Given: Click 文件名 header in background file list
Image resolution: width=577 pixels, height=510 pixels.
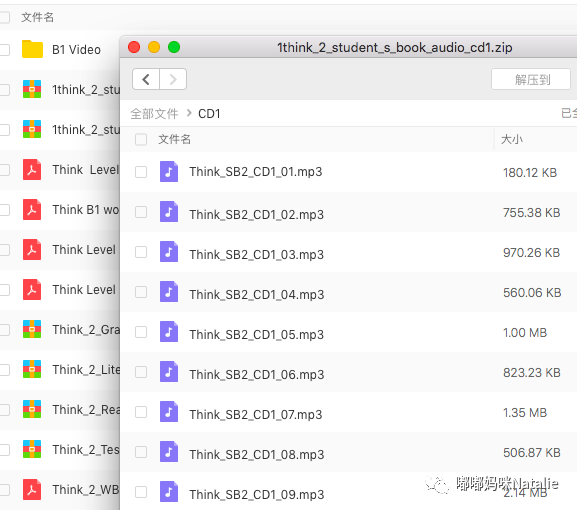Looking at the screenshot, I should tap(38, 17).
